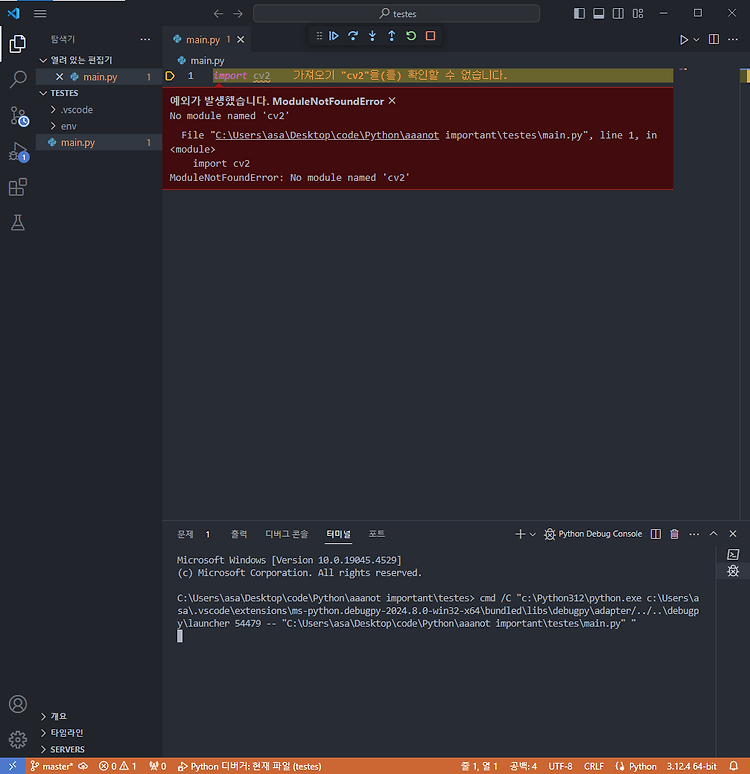Open terminal panel more actions
Viewport: 750px width, 774px height.
694,534
